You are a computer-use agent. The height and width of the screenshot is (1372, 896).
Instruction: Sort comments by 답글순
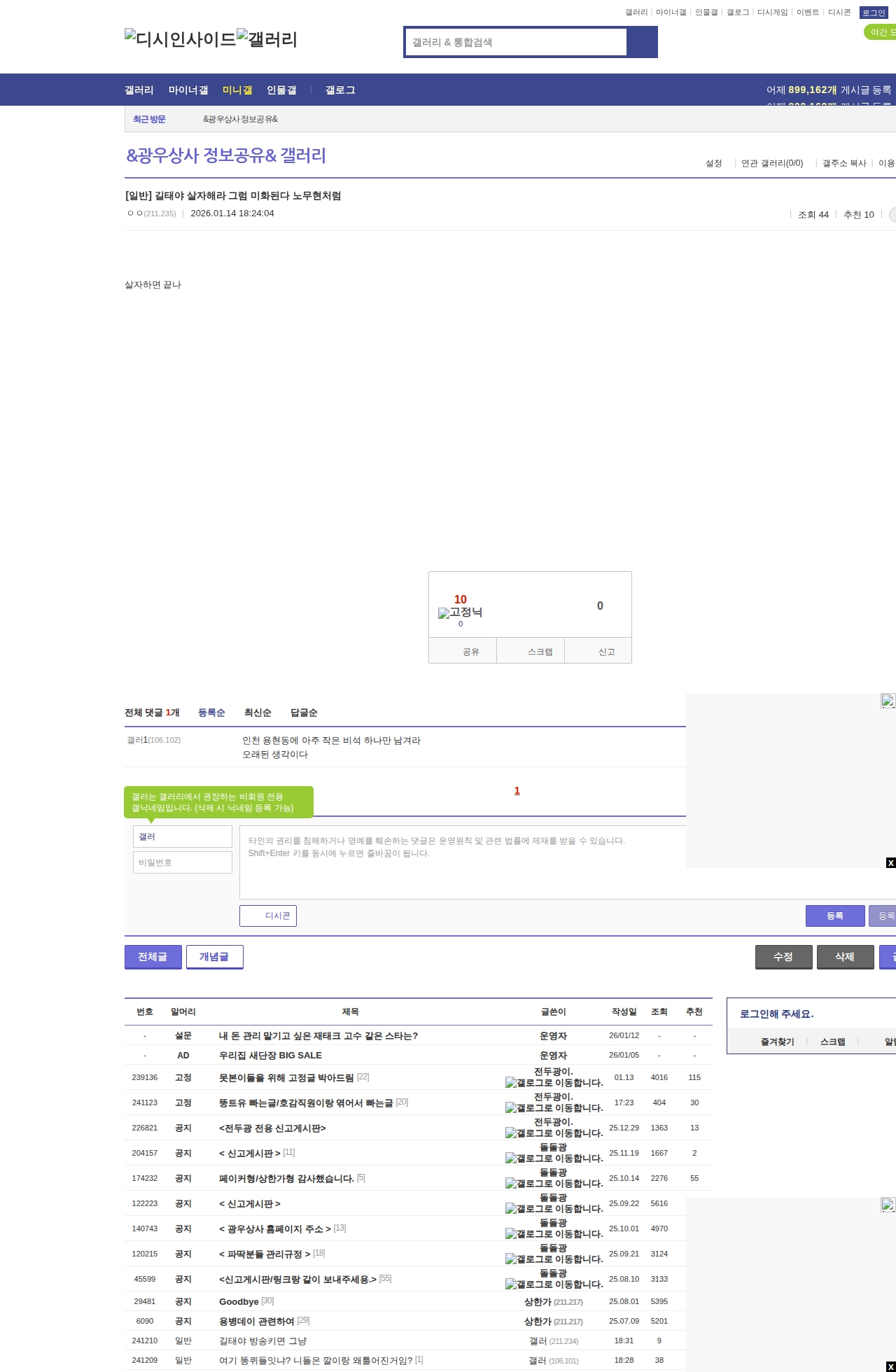click(x=304, y=713)
